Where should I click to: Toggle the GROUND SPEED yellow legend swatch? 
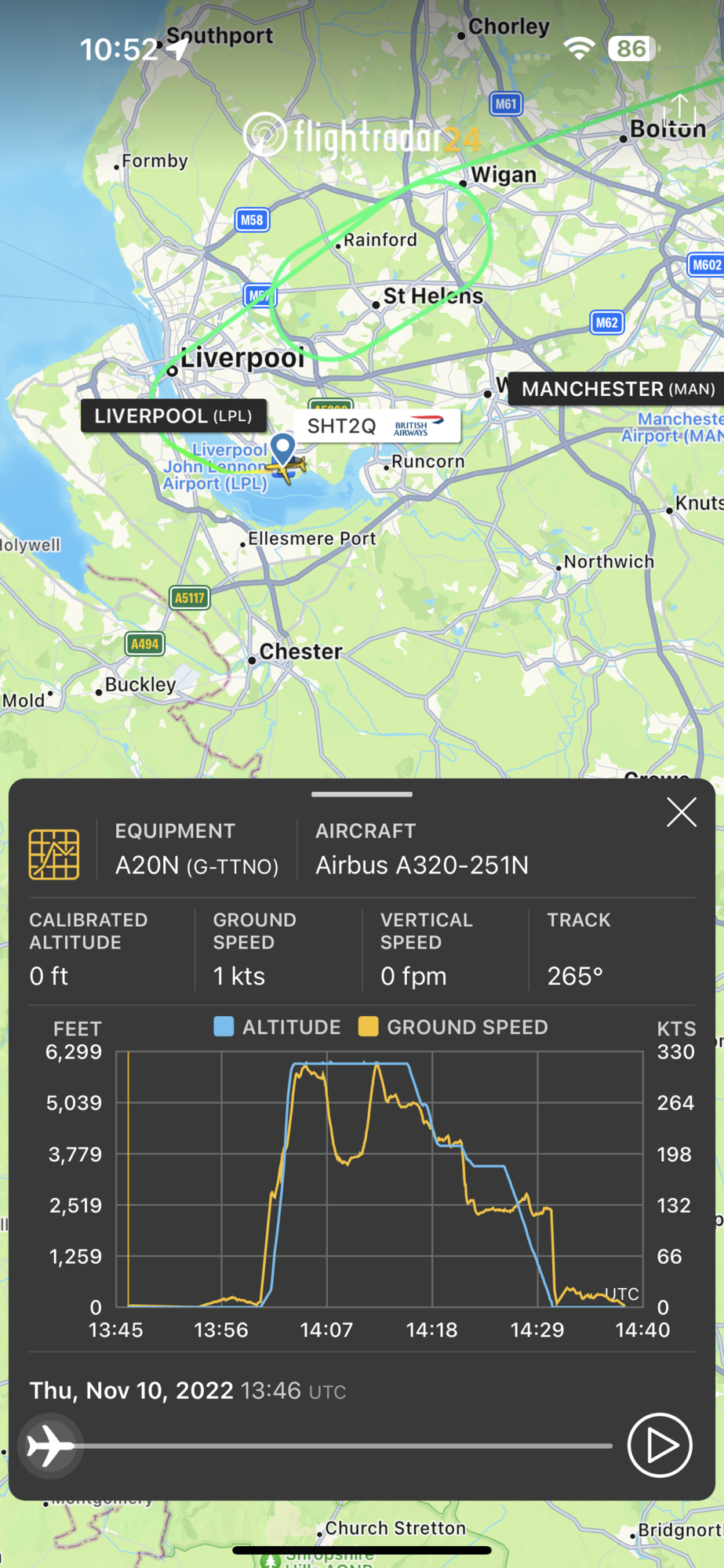(x=368, y=1026)
